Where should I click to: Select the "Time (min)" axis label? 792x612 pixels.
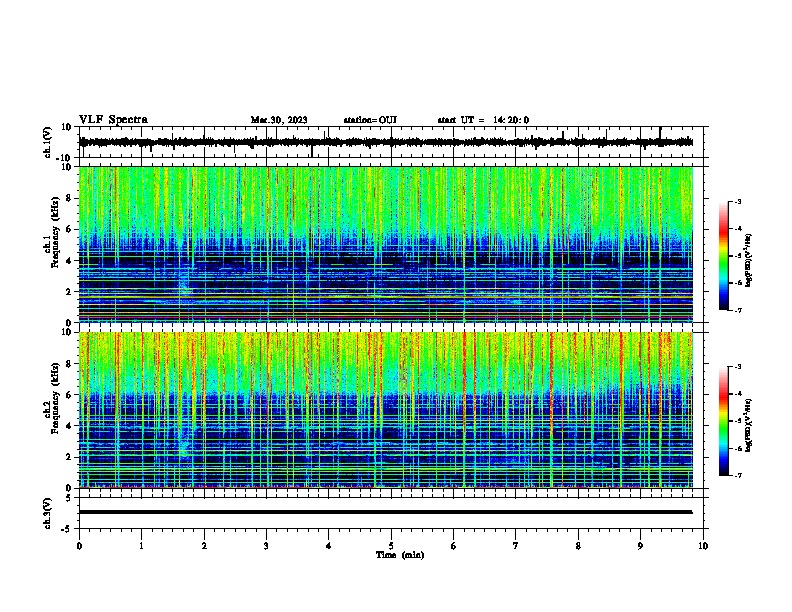tap(400, 555)
